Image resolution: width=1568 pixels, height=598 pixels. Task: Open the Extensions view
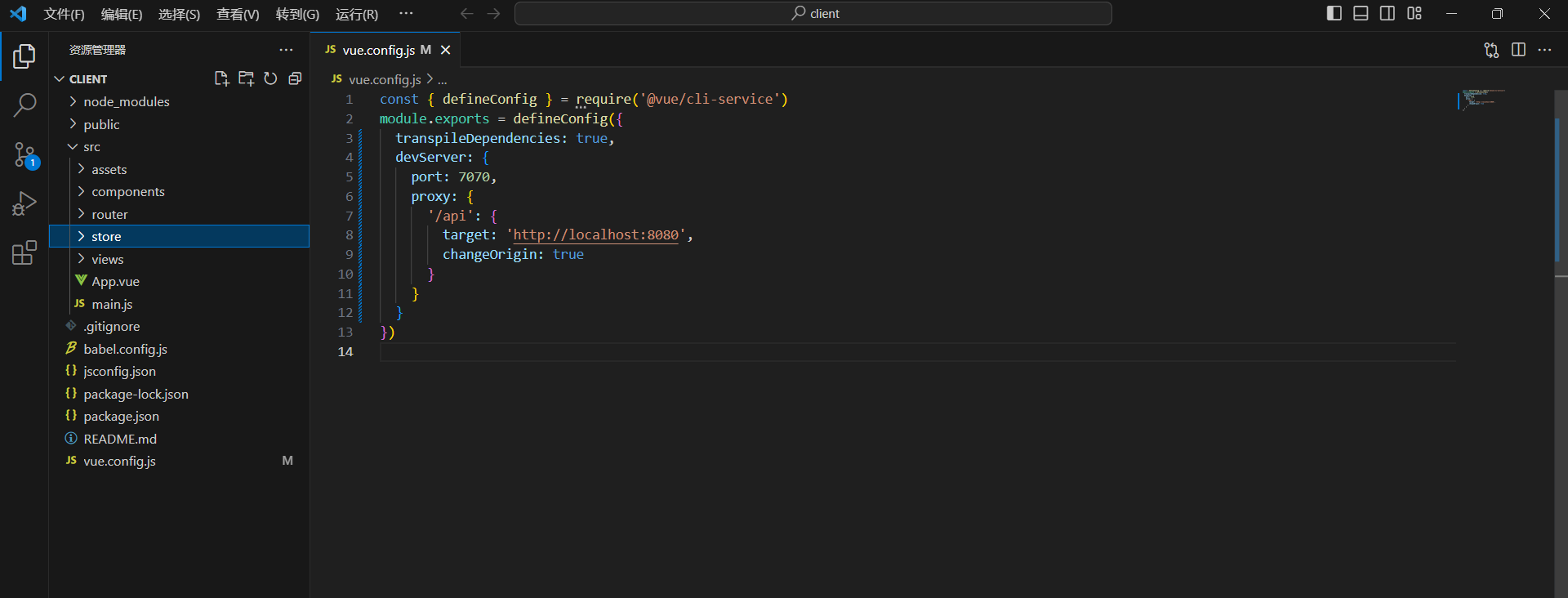pyautogui.click(x=24, y=253)
